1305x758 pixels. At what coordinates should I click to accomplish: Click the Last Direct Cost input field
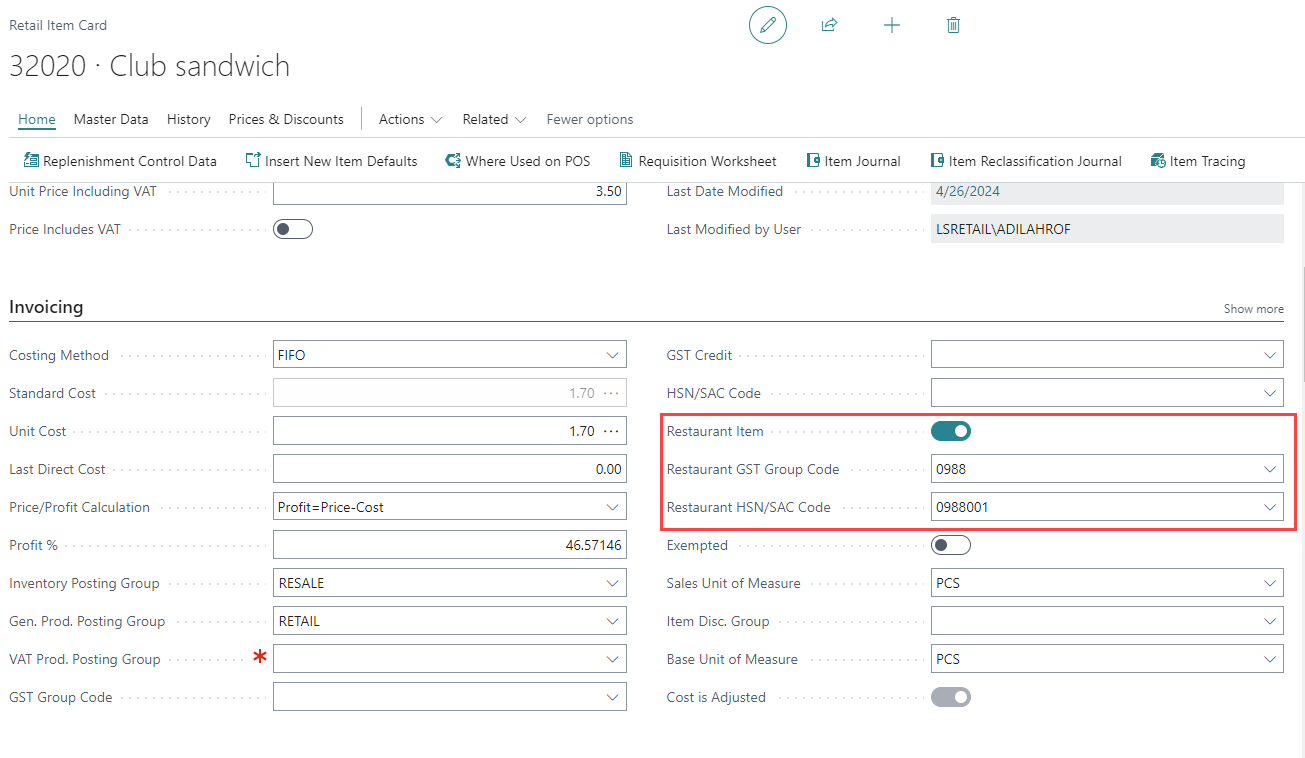coord(449,469)
